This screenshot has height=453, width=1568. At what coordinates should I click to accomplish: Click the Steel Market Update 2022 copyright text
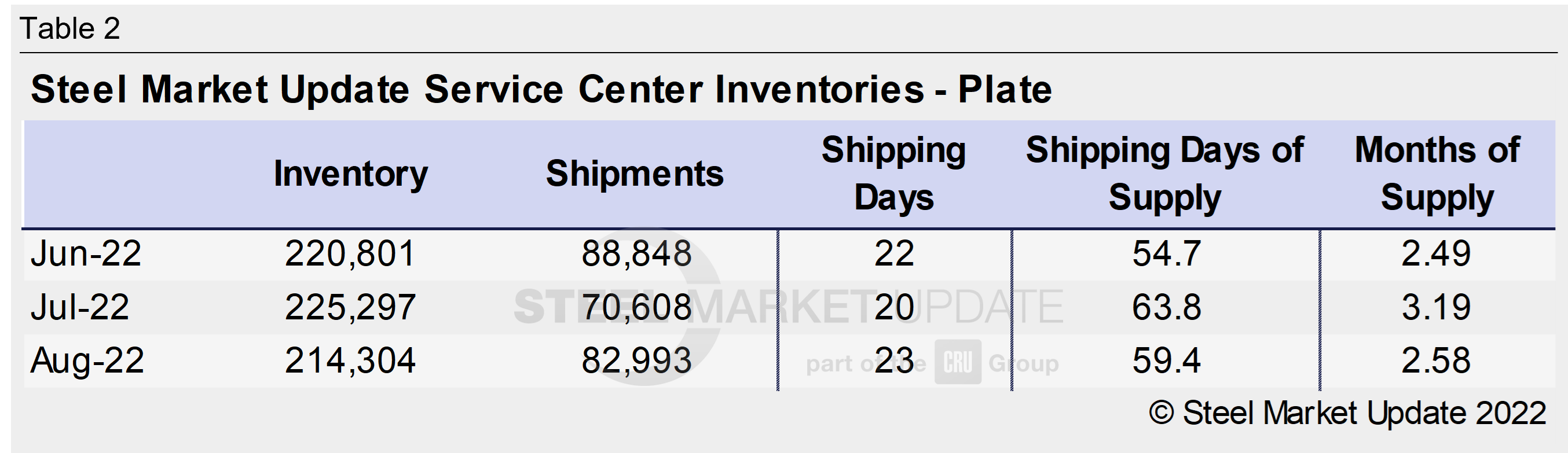(1346, 414)
